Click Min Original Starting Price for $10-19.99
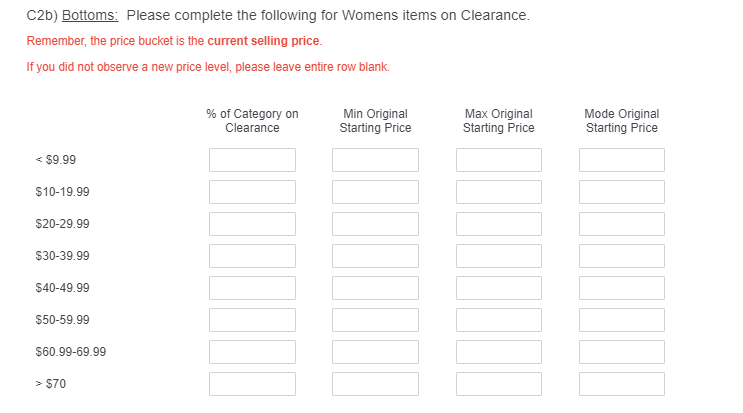The width and height of the screenshot is (743, 413). (x=375, y=192)
